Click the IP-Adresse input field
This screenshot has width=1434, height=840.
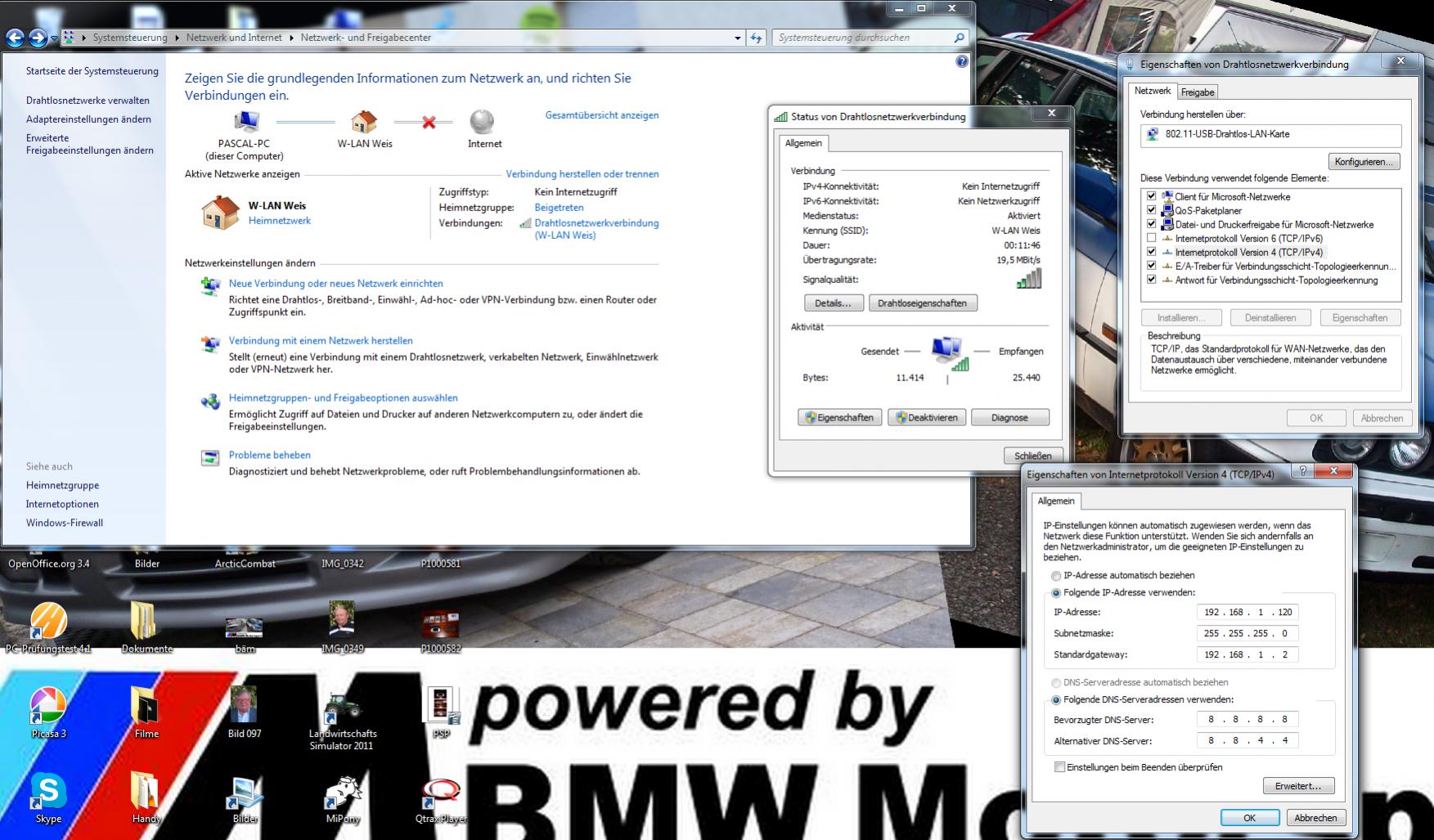tap(1247, 613)
